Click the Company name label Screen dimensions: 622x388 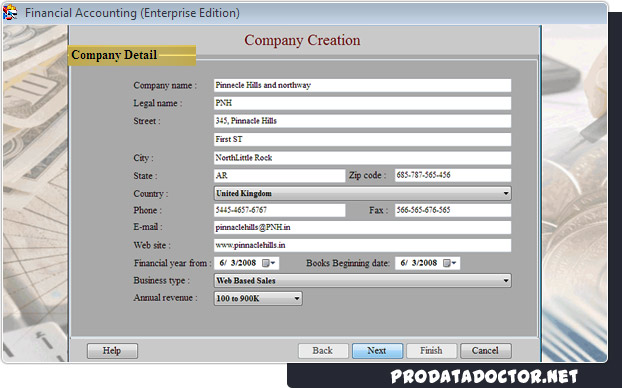pos(165,85)
